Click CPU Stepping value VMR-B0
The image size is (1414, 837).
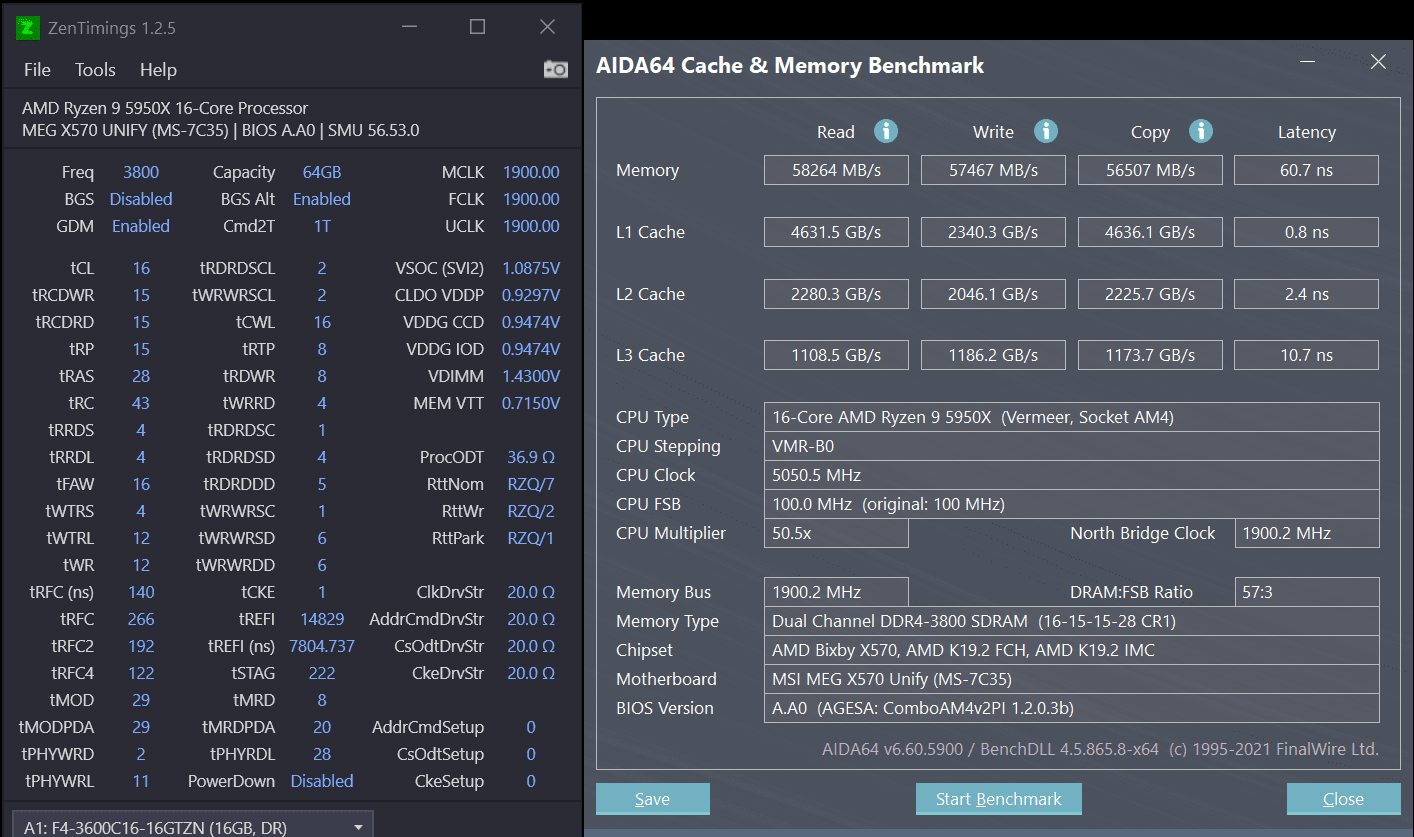[x=1071, y=446]
